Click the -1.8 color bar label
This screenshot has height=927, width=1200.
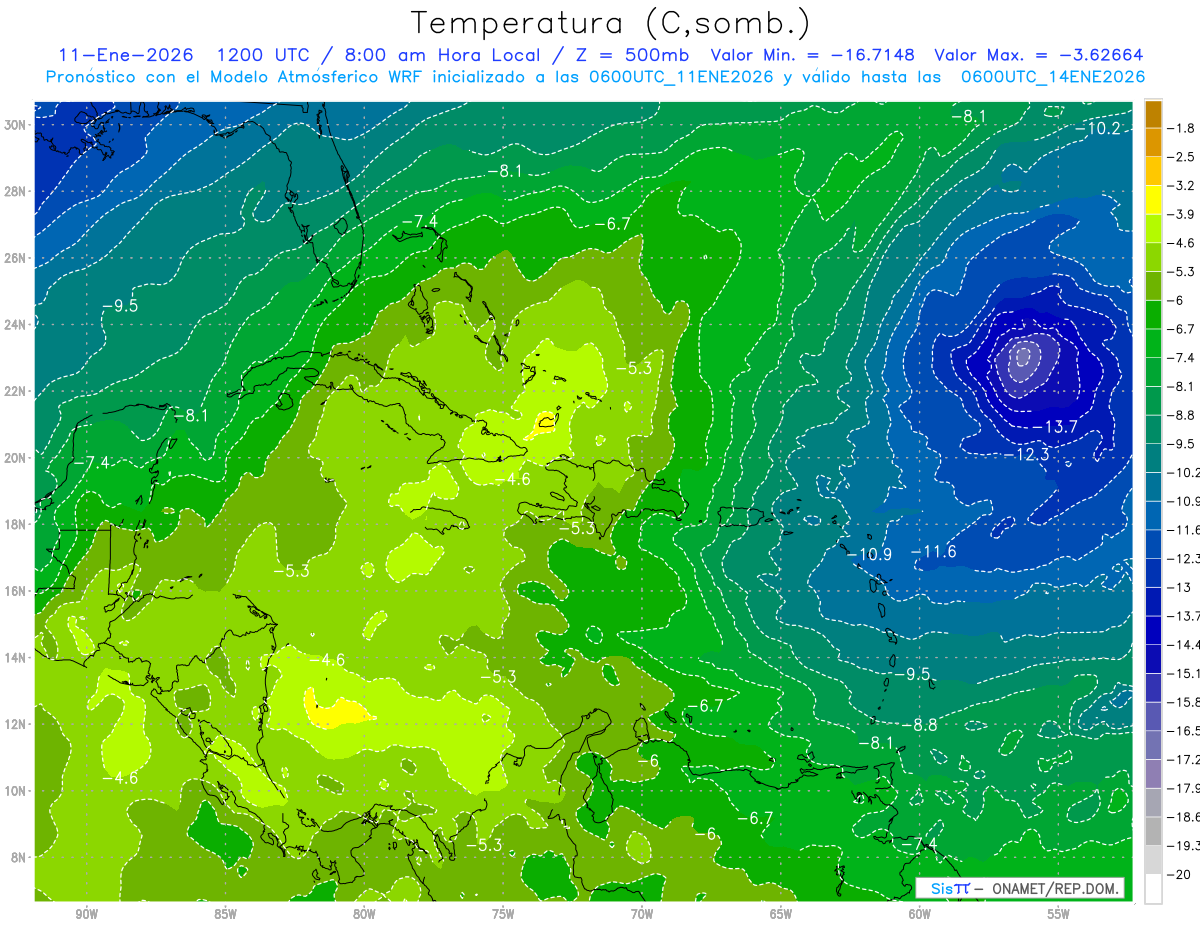point(1181,129)
